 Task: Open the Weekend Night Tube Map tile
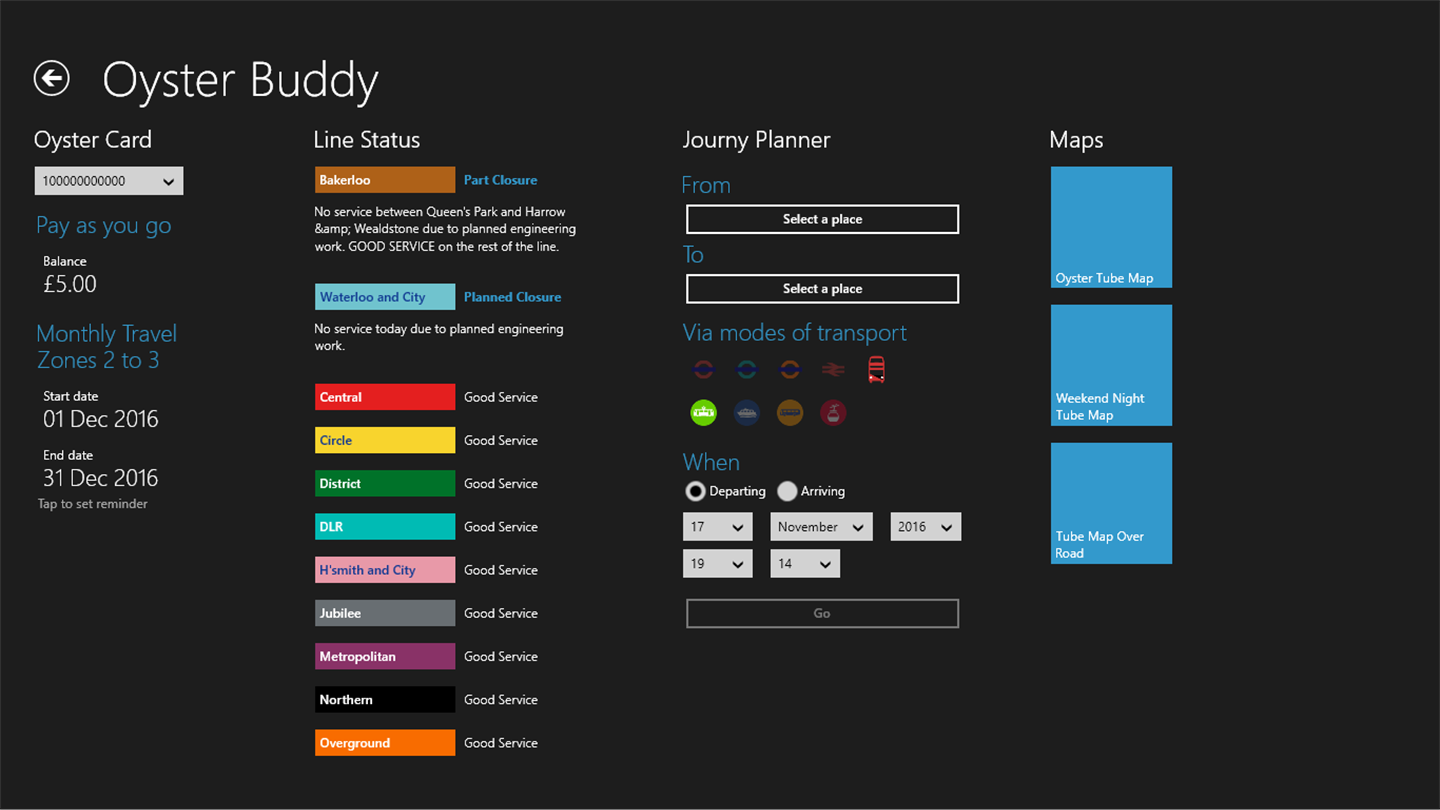pos(1111,365)
